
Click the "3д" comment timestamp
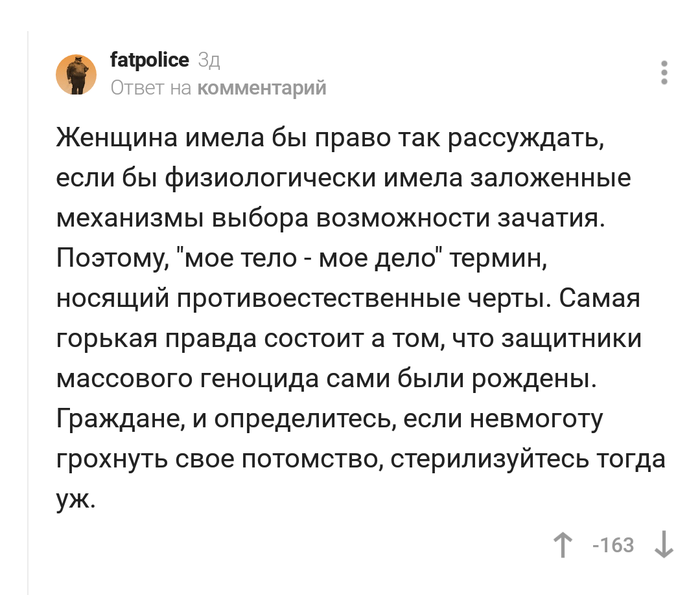[x=209, y=61]
